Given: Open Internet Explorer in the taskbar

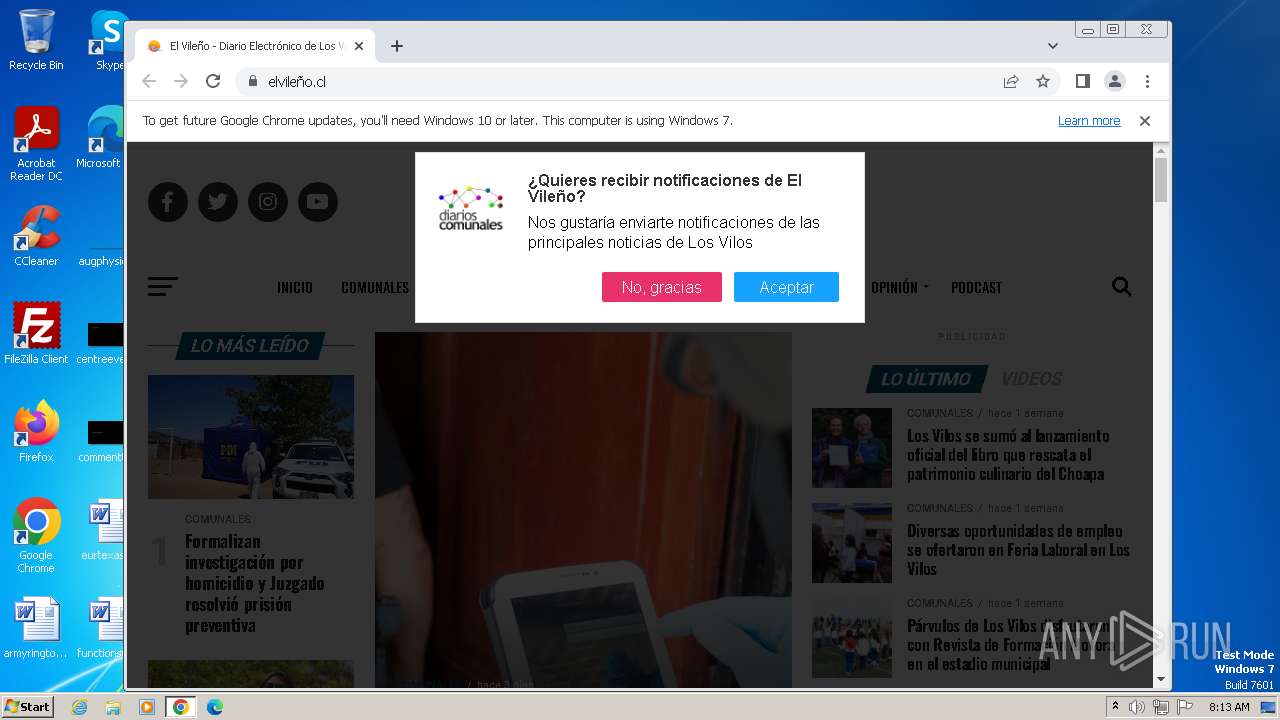Looking at the screenshot, I should point(79,707).
